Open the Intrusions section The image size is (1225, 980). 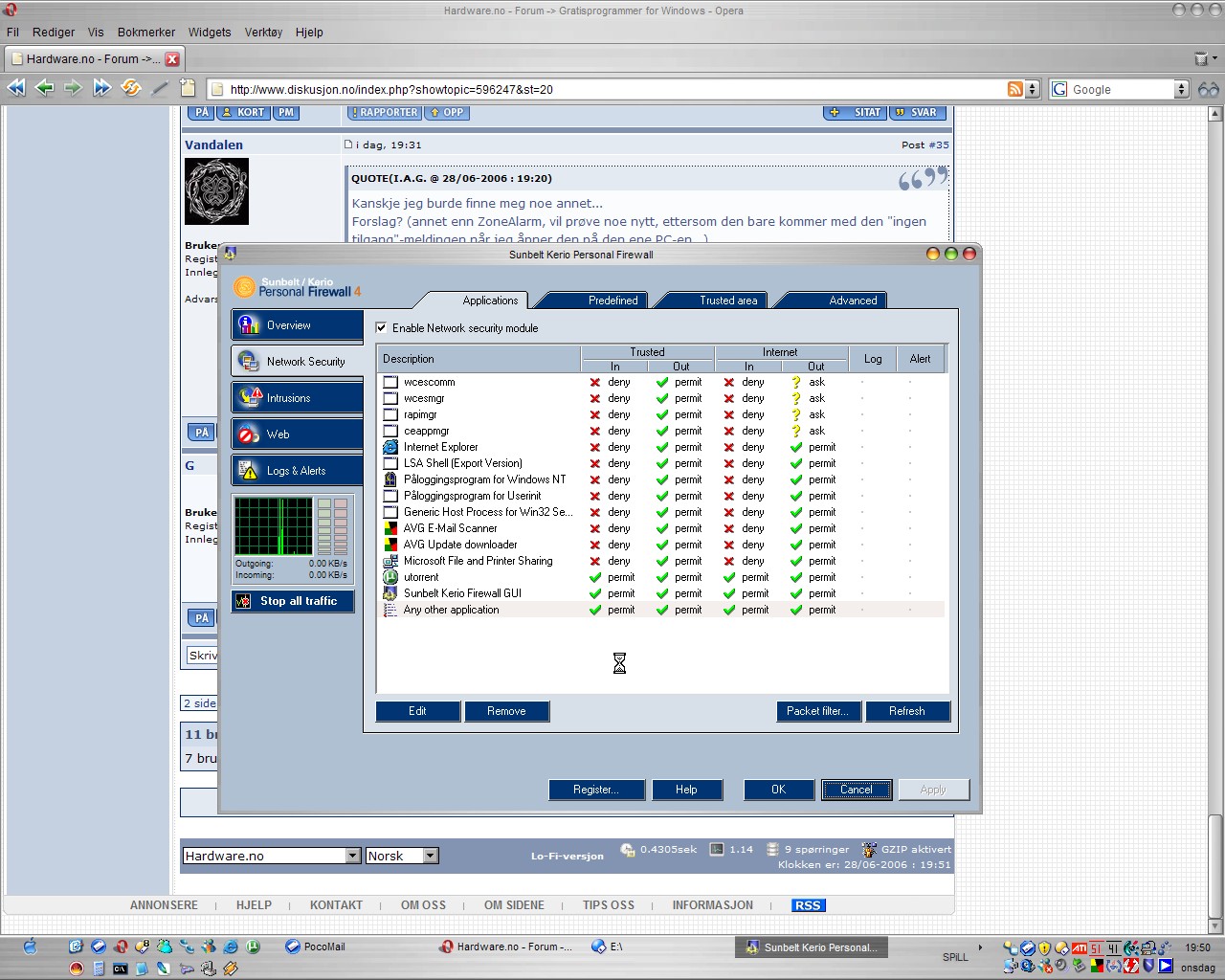[297, 398]
